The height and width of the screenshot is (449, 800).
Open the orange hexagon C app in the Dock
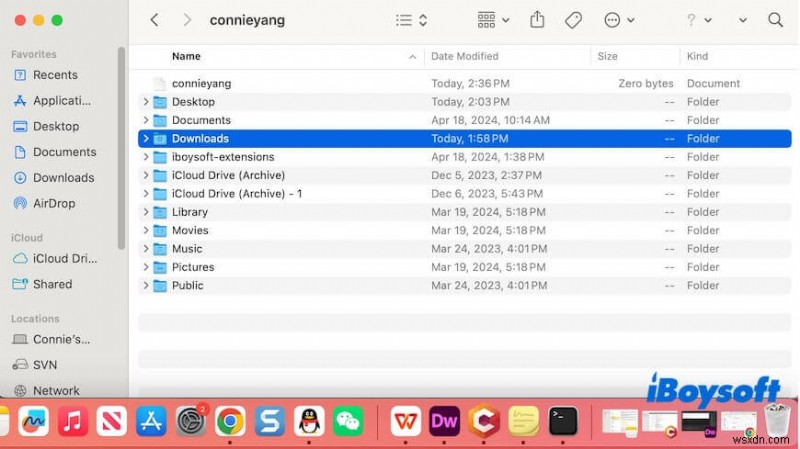[484, 421]
